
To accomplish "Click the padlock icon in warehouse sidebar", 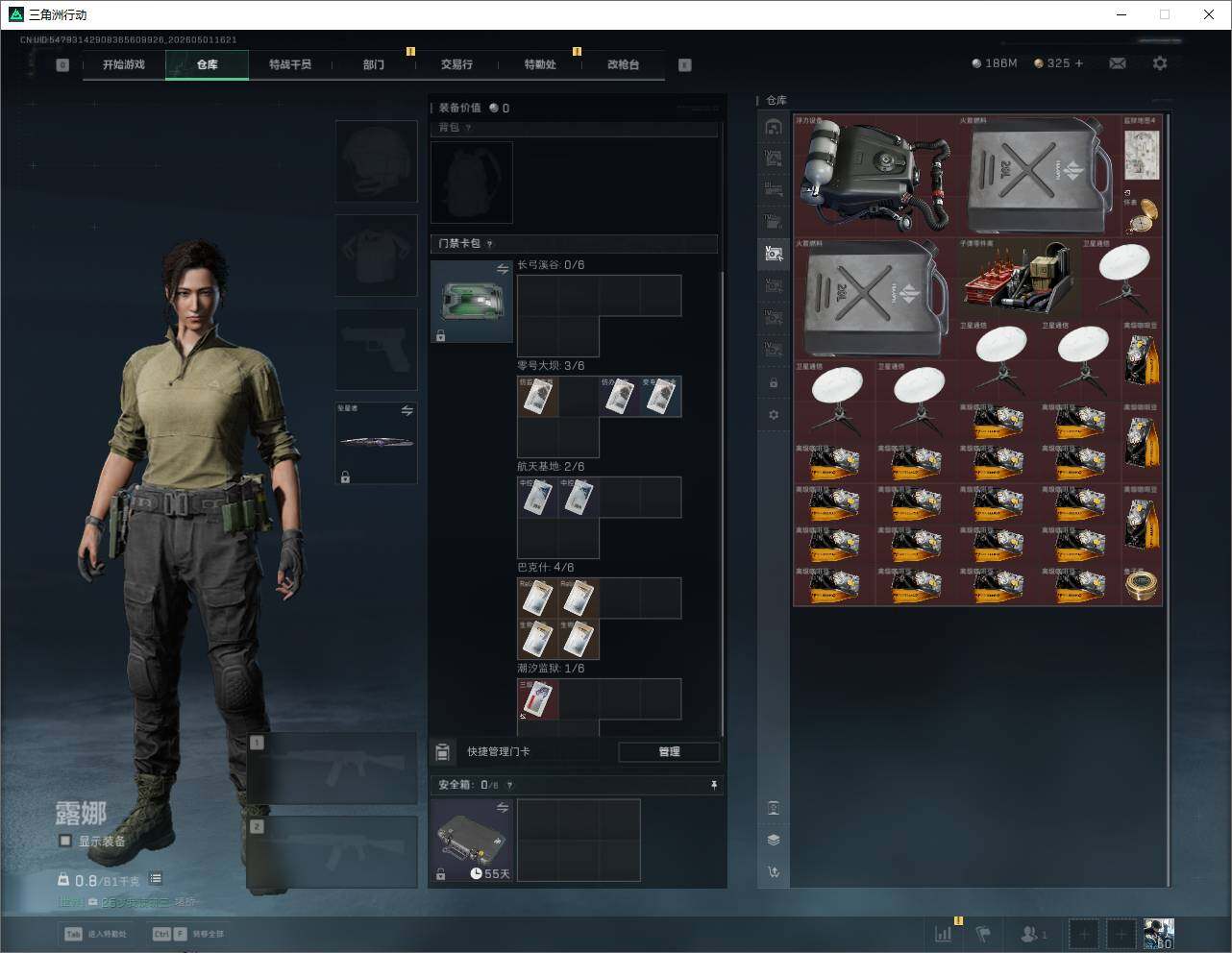I will (774, 383).
